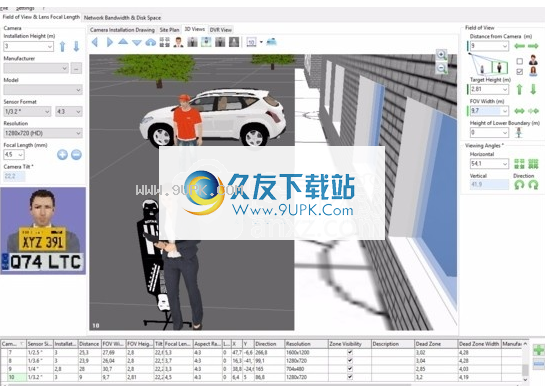Uncheck the checked box beside the woman icon
This screenshot has height=386, width=545.
click(x=520, y=72)
